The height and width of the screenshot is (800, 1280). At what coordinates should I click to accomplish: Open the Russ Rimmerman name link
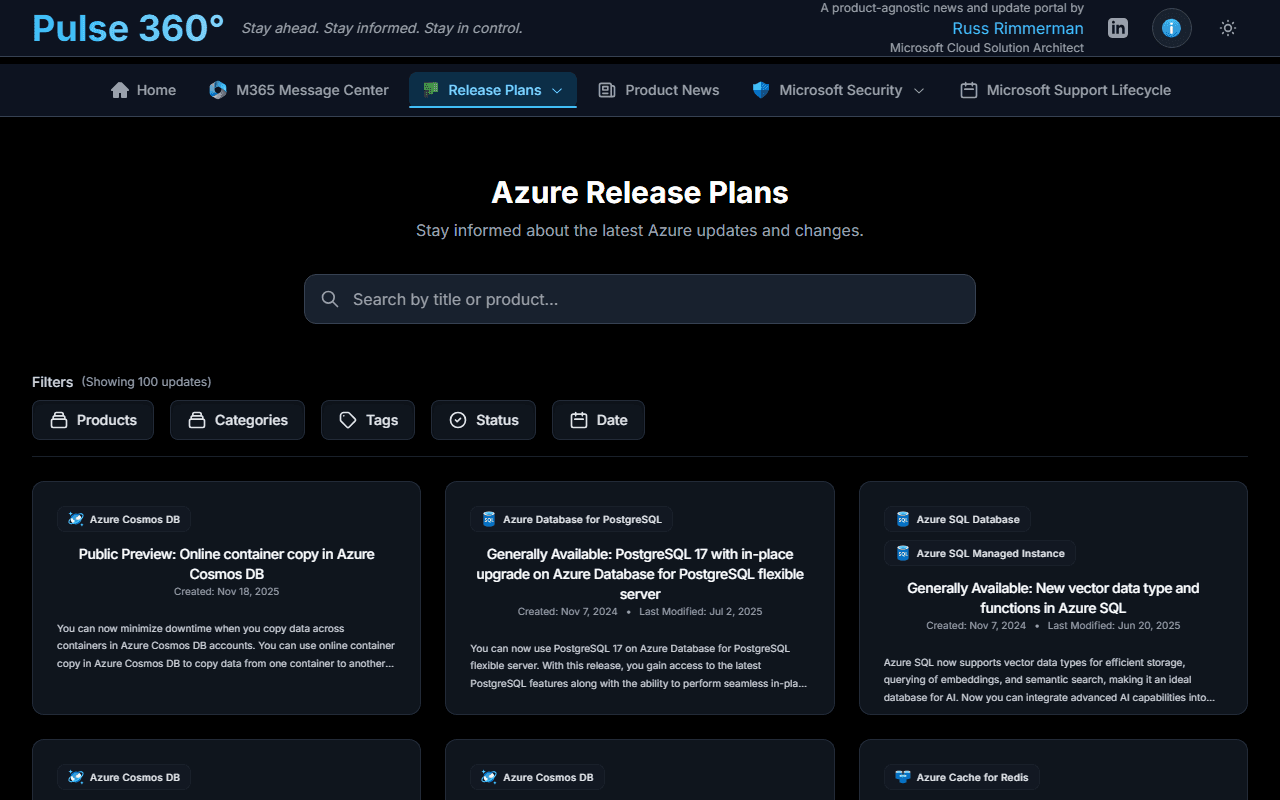pyautogui.click(x=1018, y=28)
